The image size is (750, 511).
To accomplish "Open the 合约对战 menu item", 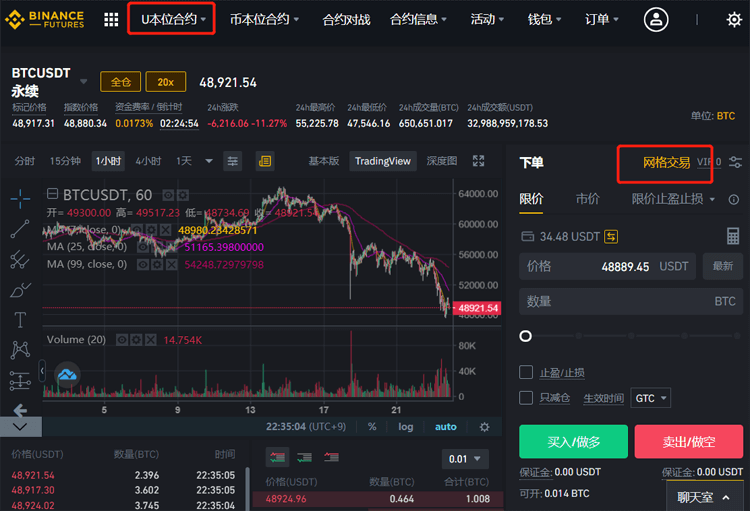I will [x=346, y=20].
